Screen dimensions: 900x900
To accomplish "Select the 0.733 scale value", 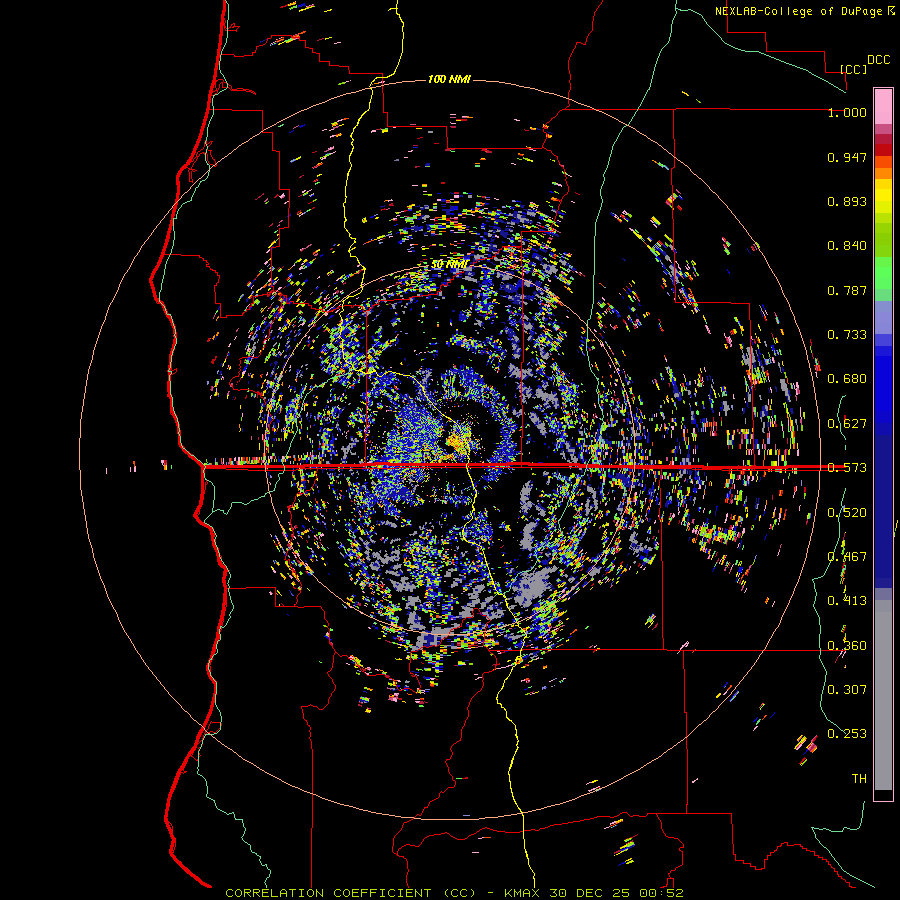I will point(847,335).
